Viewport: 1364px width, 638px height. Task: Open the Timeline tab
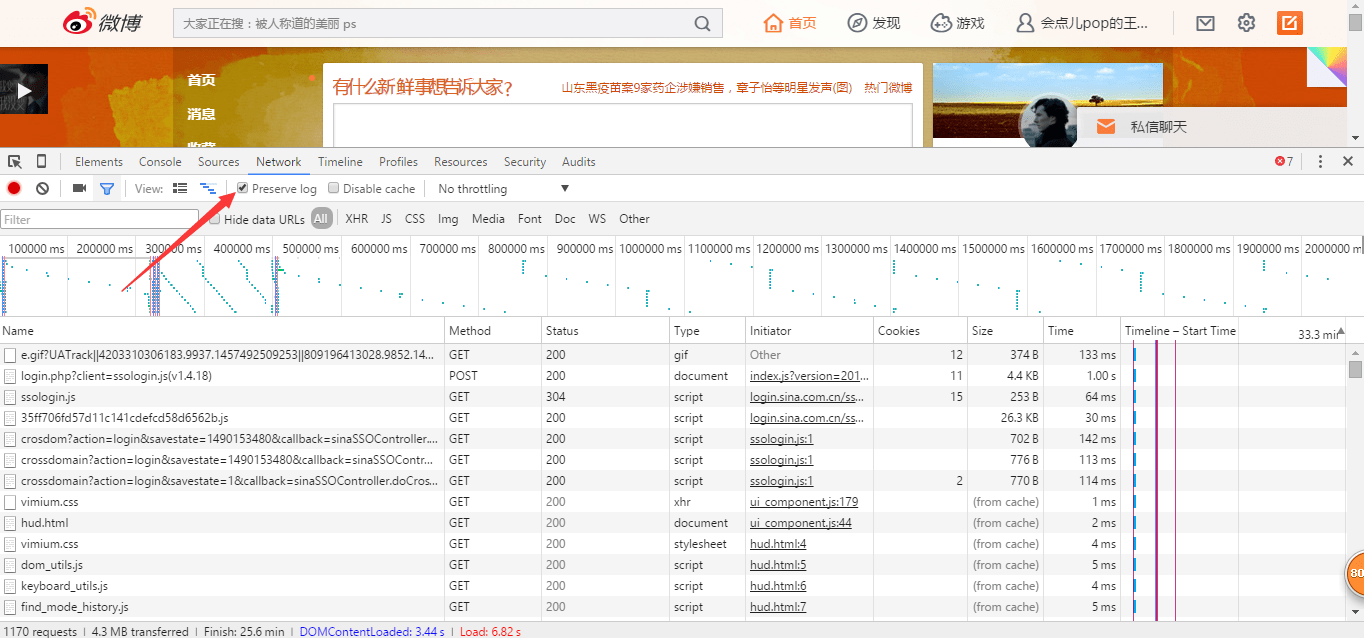340,162
